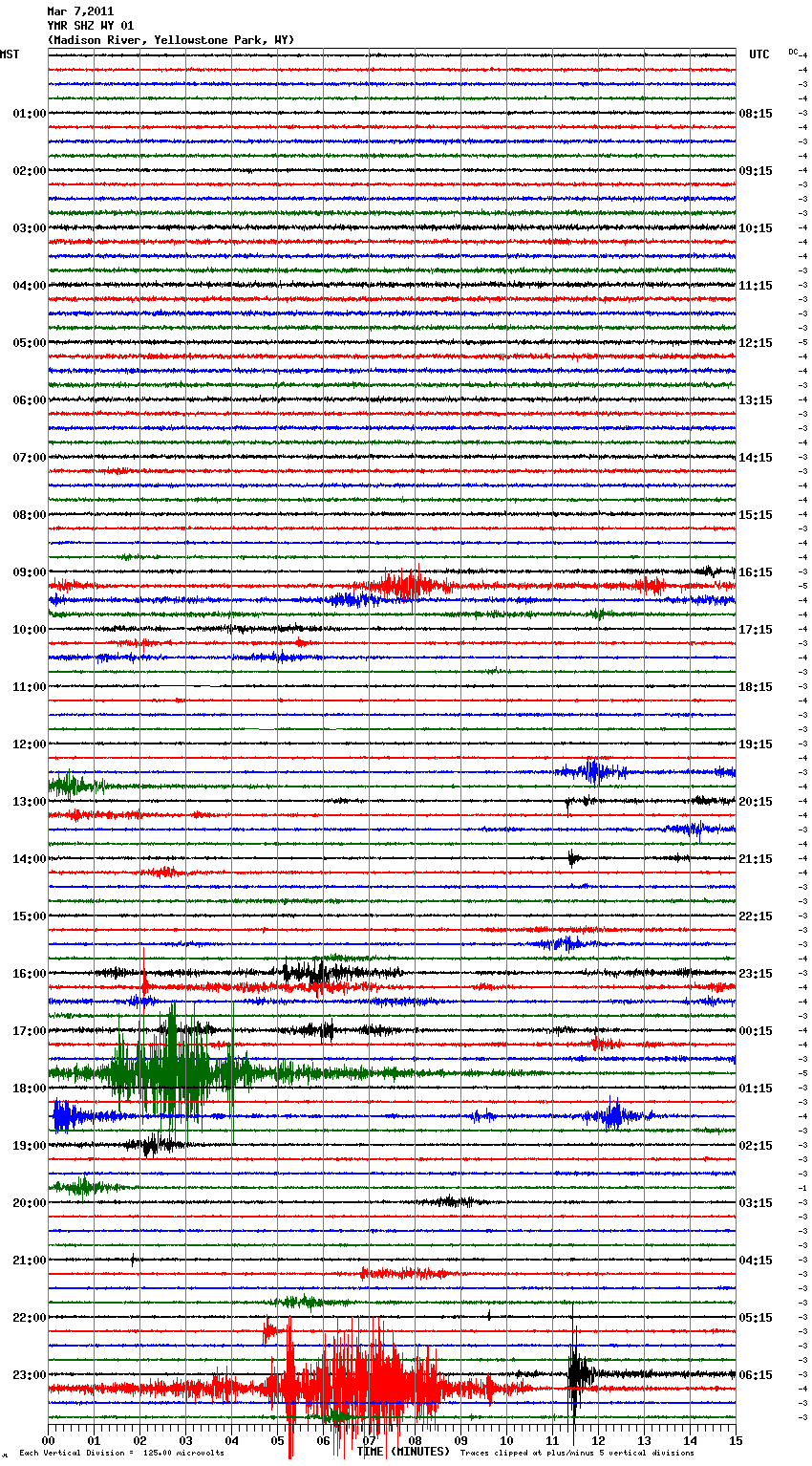Click the black event on the 16:00 trace

320,973
